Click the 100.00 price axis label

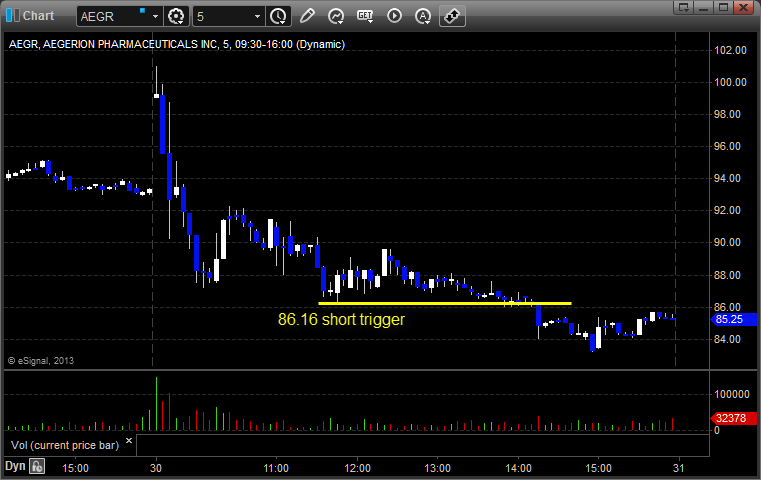730,82
